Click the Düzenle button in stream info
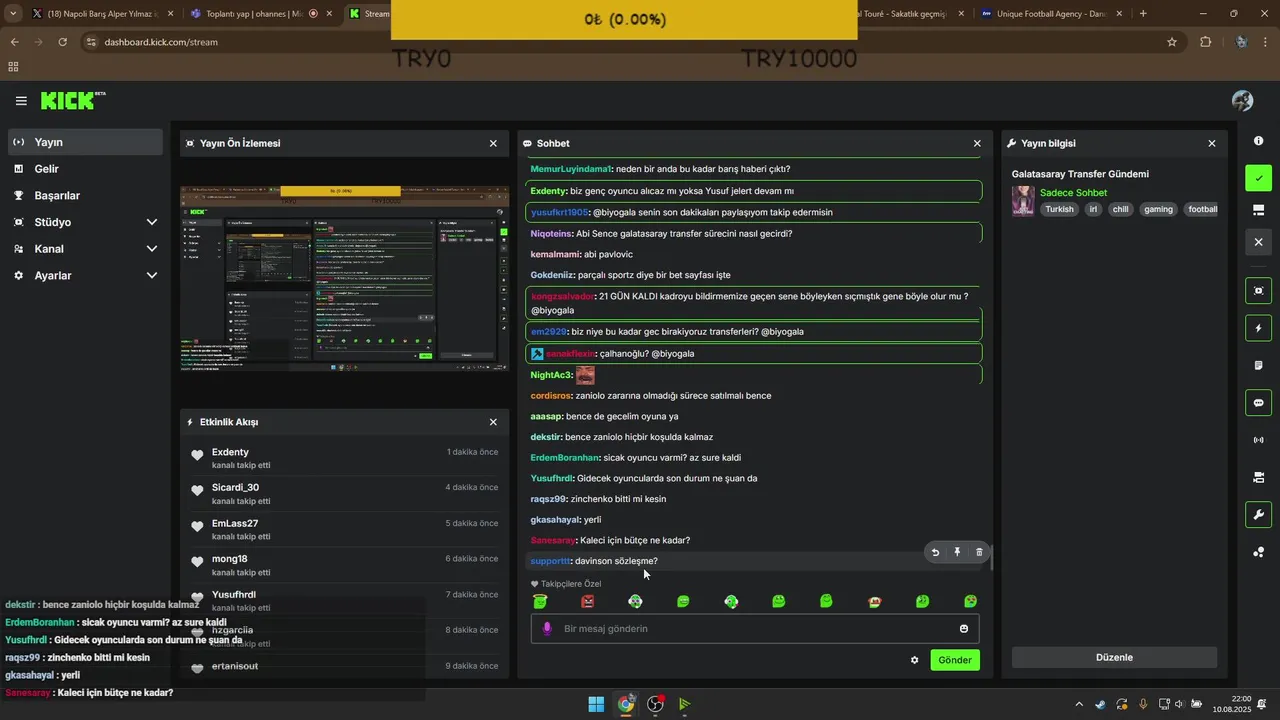Image resolution: width=1280 pixels, height=720 pixels. (1114, 657)
